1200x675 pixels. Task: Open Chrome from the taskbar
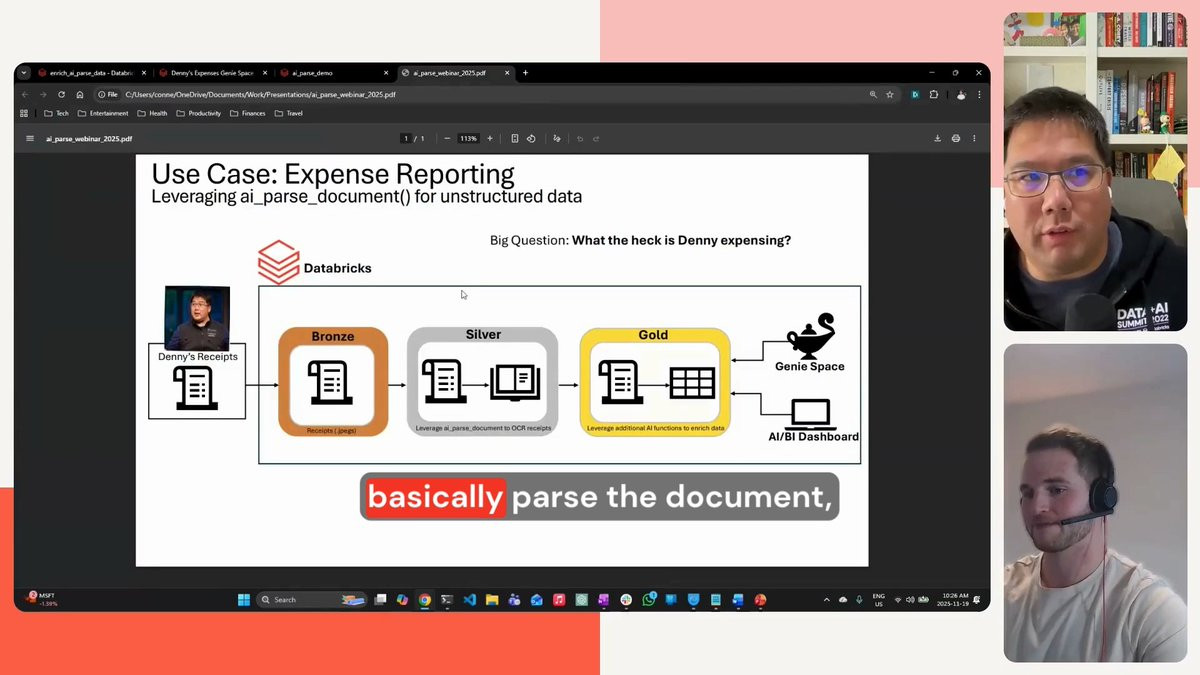tap(425, 600)
